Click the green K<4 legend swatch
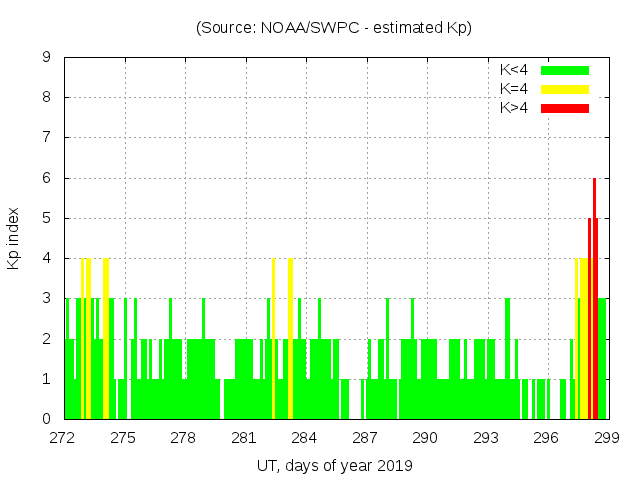 pyautogui.click(x=565, y=70)
